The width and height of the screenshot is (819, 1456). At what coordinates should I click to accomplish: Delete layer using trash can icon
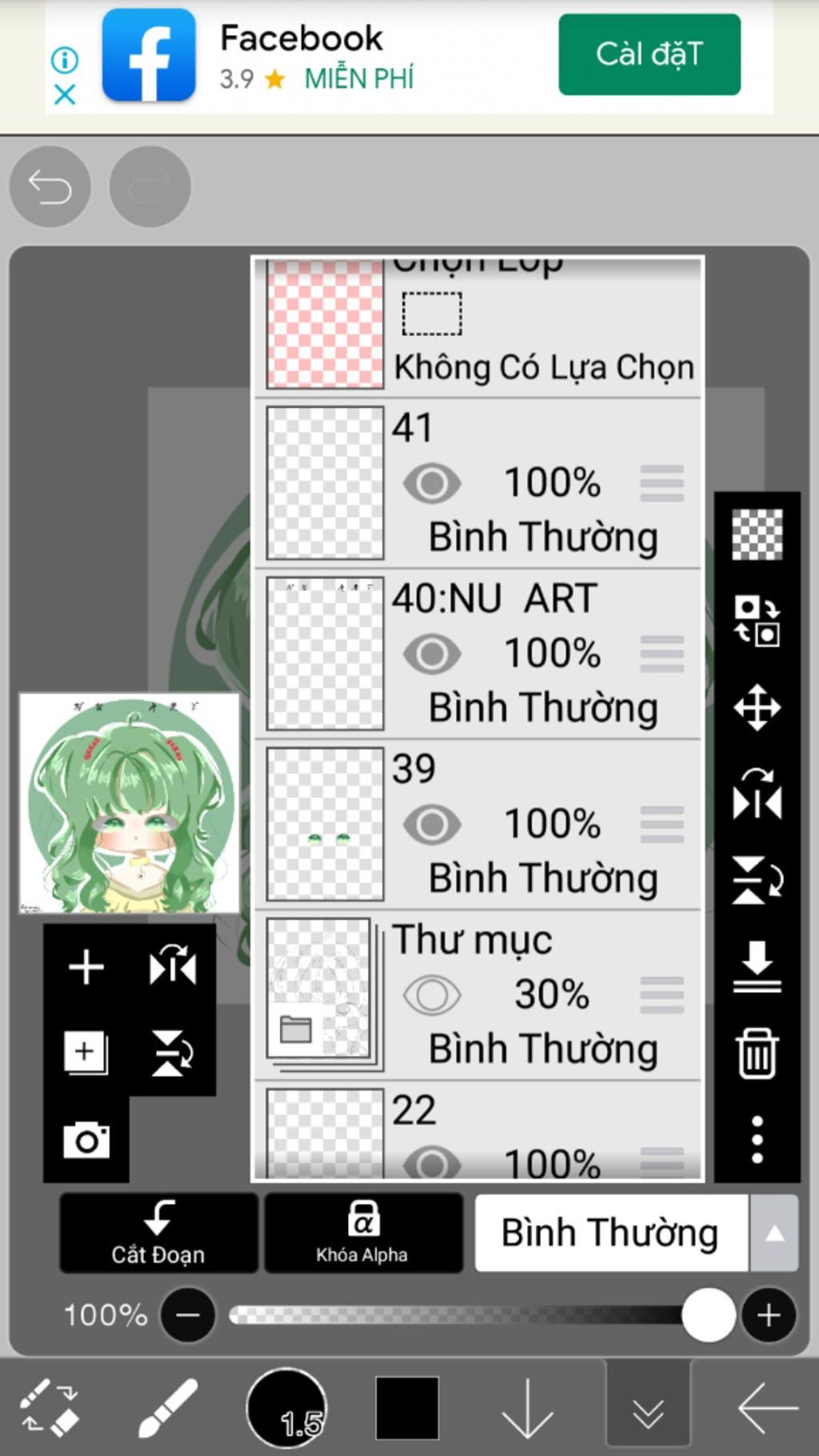pyautogui.click(x=757, y=1054)
